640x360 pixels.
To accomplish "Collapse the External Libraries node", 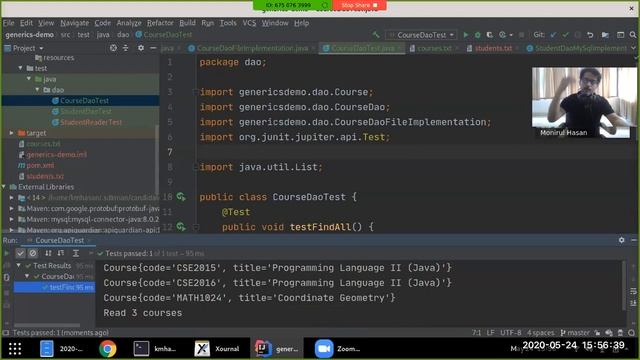I will 4,187.
